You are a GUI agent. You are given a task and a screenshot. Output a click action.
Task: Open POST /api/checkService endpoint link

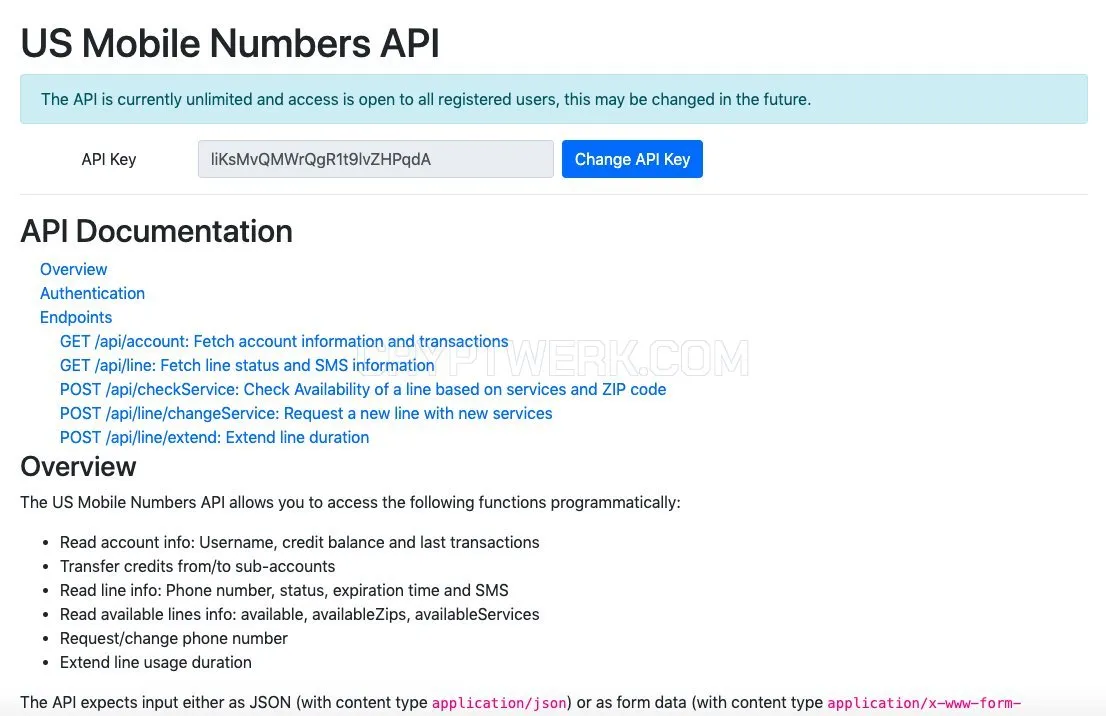tap(363, 389)
